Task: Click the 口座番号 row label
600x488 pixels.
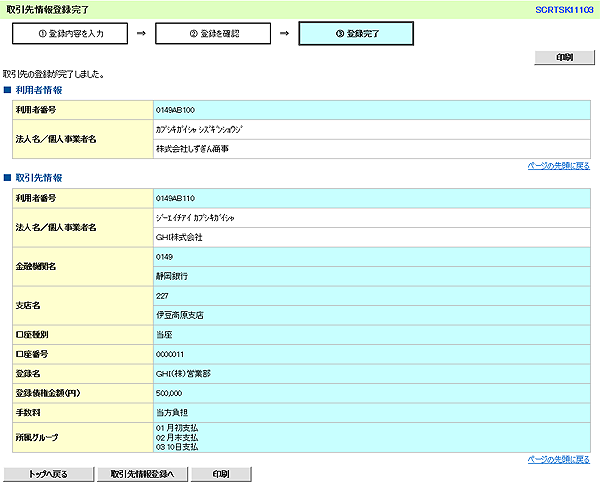Action: point(32,354)
